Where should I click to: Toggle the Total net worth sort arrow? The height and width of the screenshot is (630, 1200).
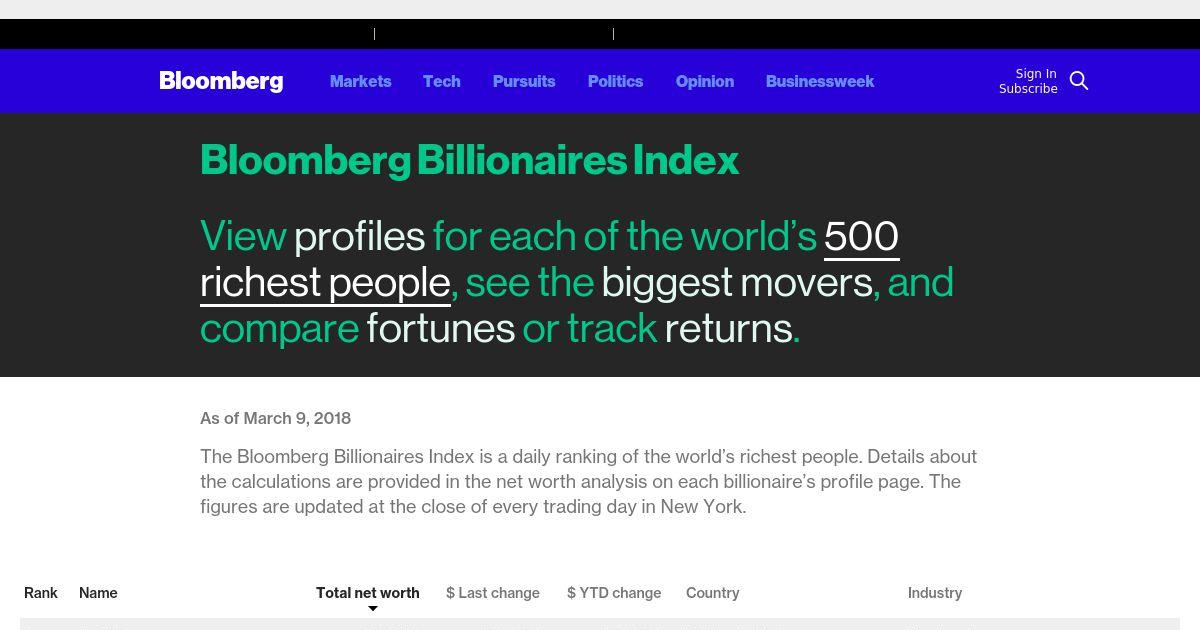(373, 608)
